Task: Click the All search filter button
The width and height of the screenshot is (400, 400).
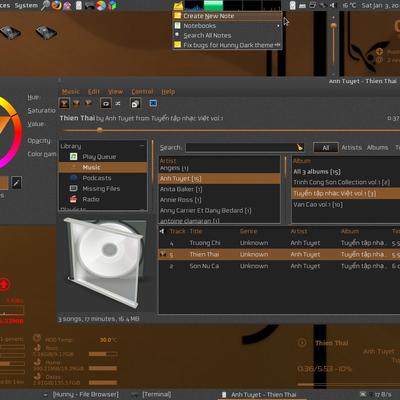Action: (326, 148)
